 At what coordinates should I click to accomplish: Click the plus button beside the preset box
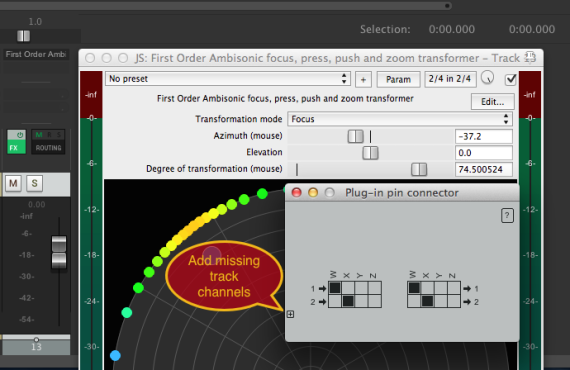click(363, 79)
